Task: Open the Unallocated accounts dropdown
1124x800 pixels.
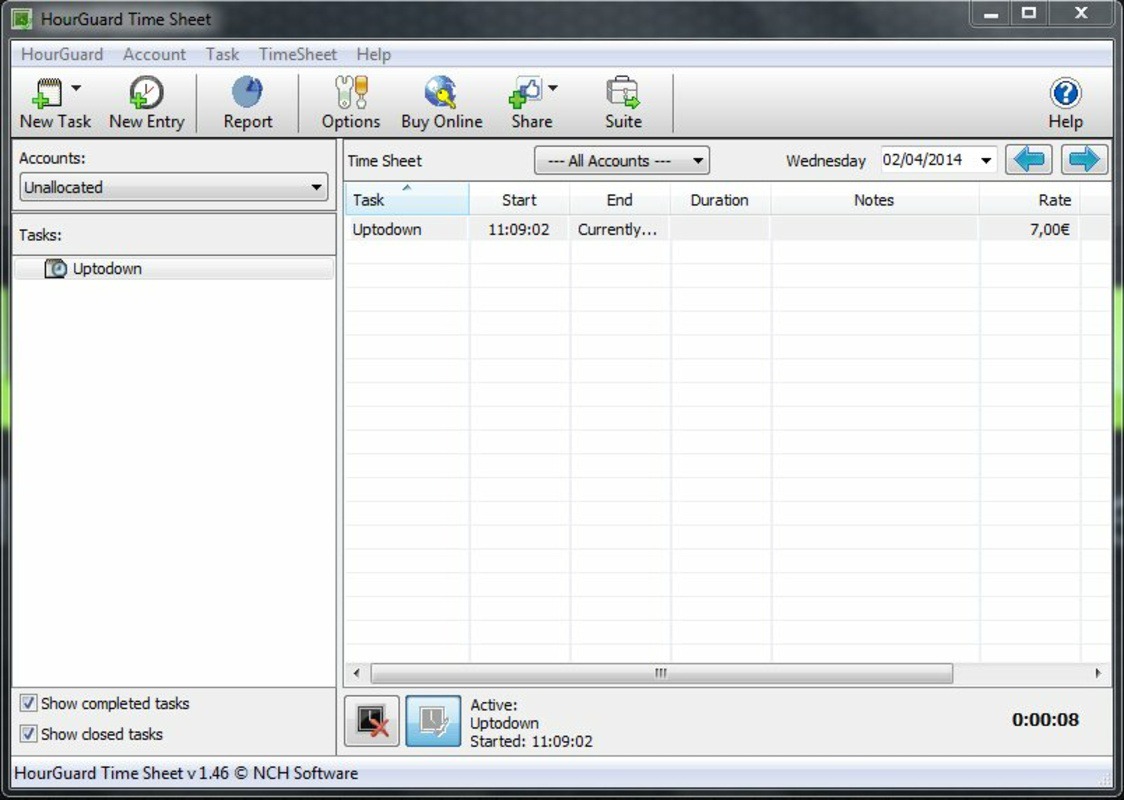Action: (173, 187)
